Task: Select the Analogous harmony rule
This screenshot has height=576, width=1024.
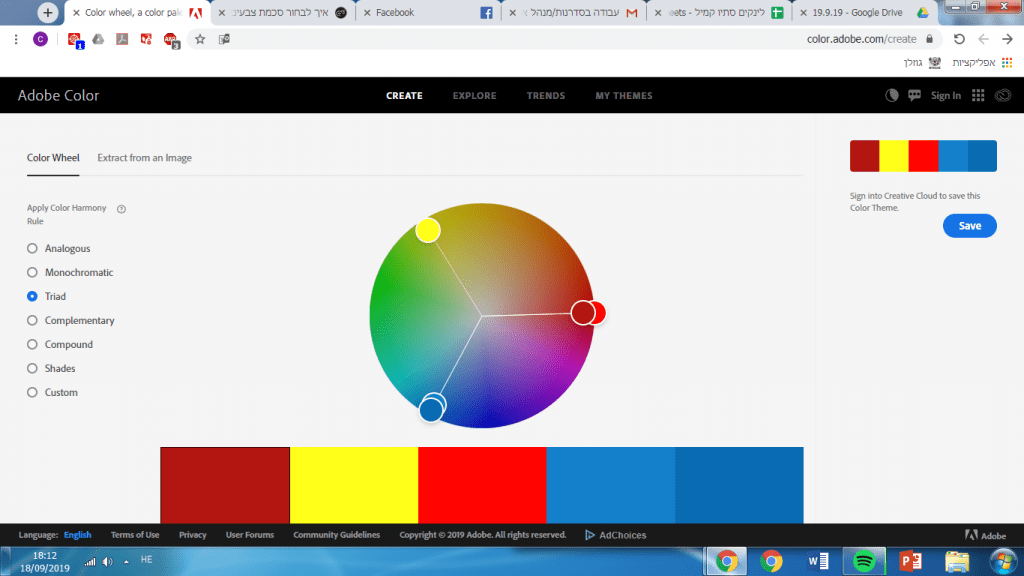Action: [32, 248]
